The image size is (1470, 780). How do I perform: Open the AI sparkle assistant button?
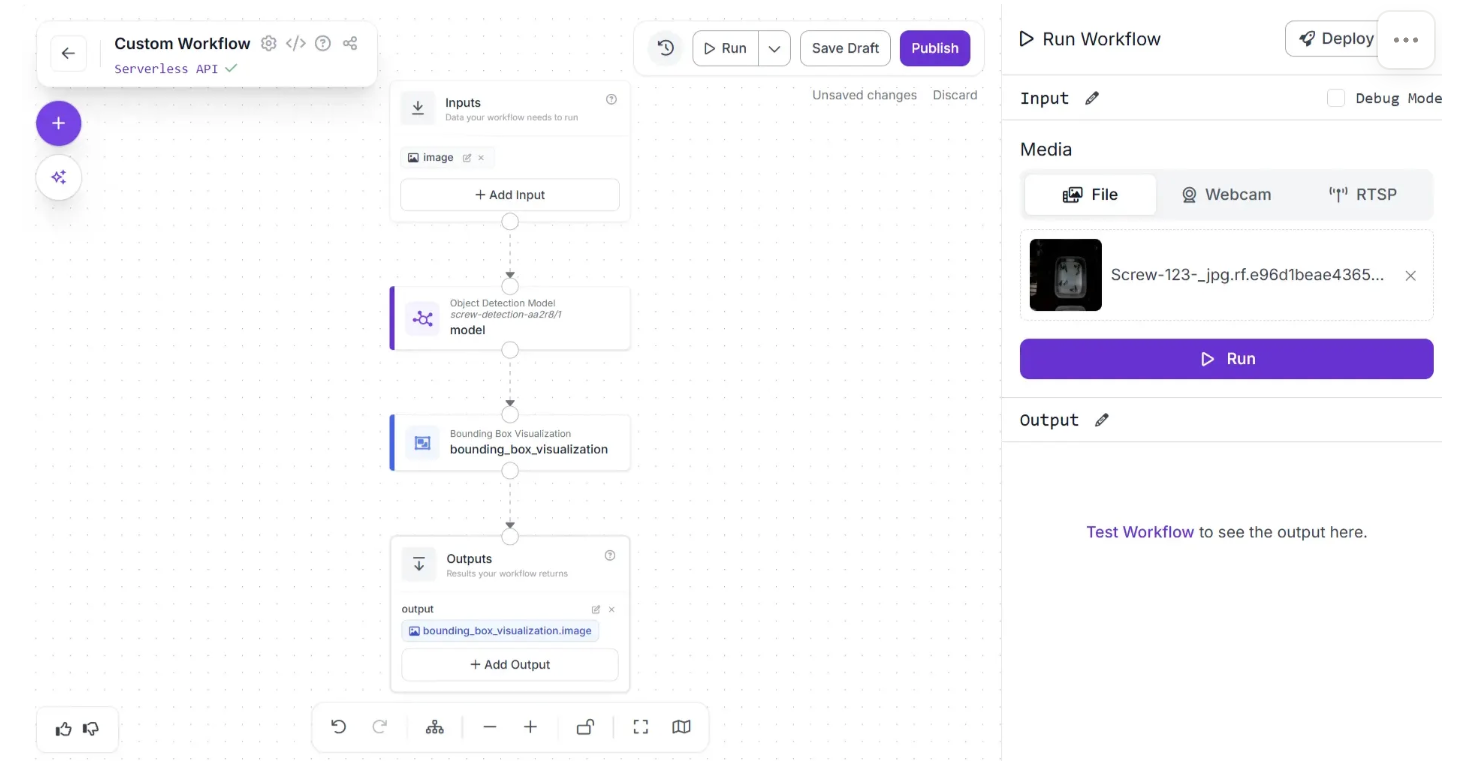pos(59,177)
